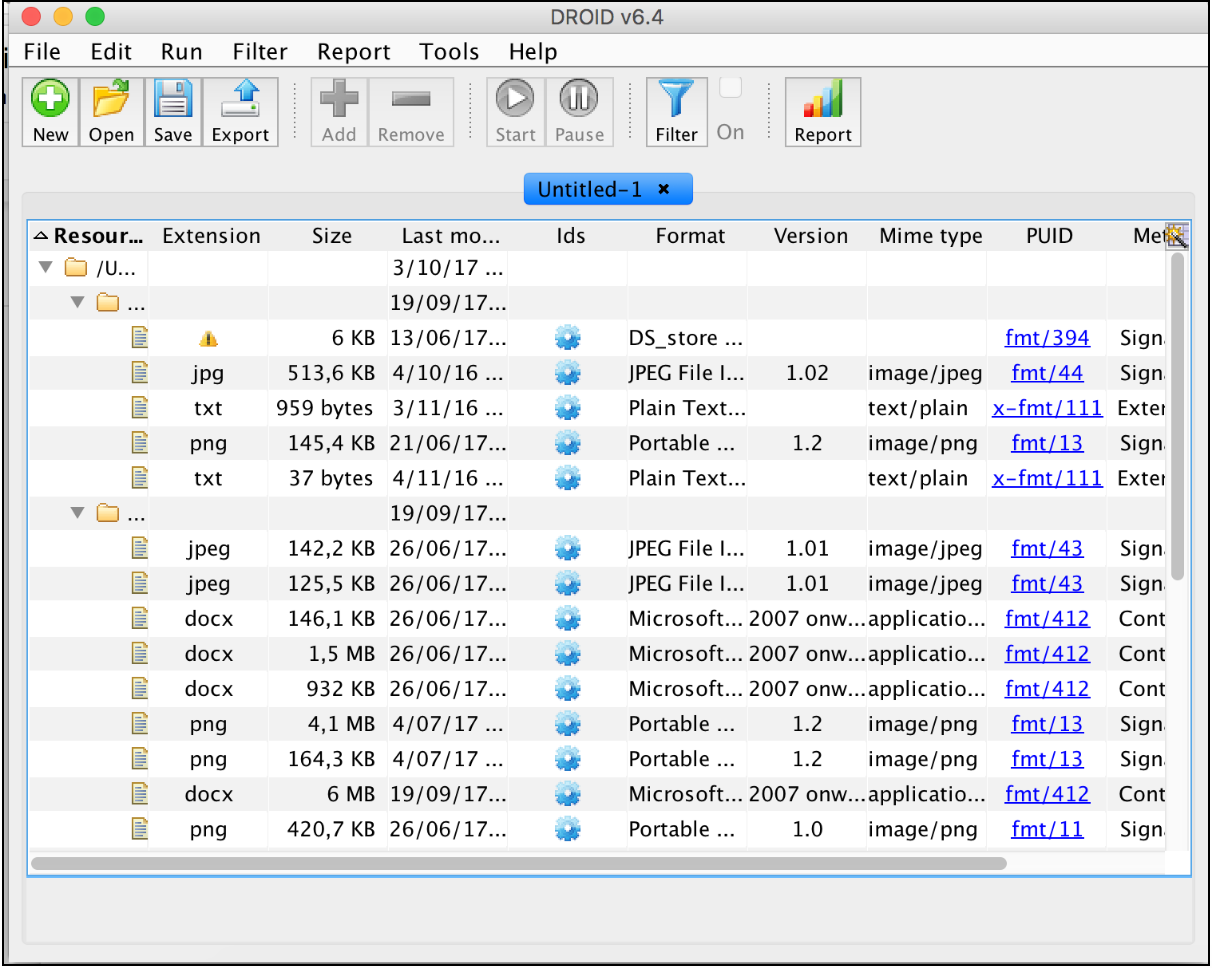This screenshot has width=1212, height=968.
Task: Collapse the first subfolder dated 19/09/17
Action: click(x=77, y=303)
